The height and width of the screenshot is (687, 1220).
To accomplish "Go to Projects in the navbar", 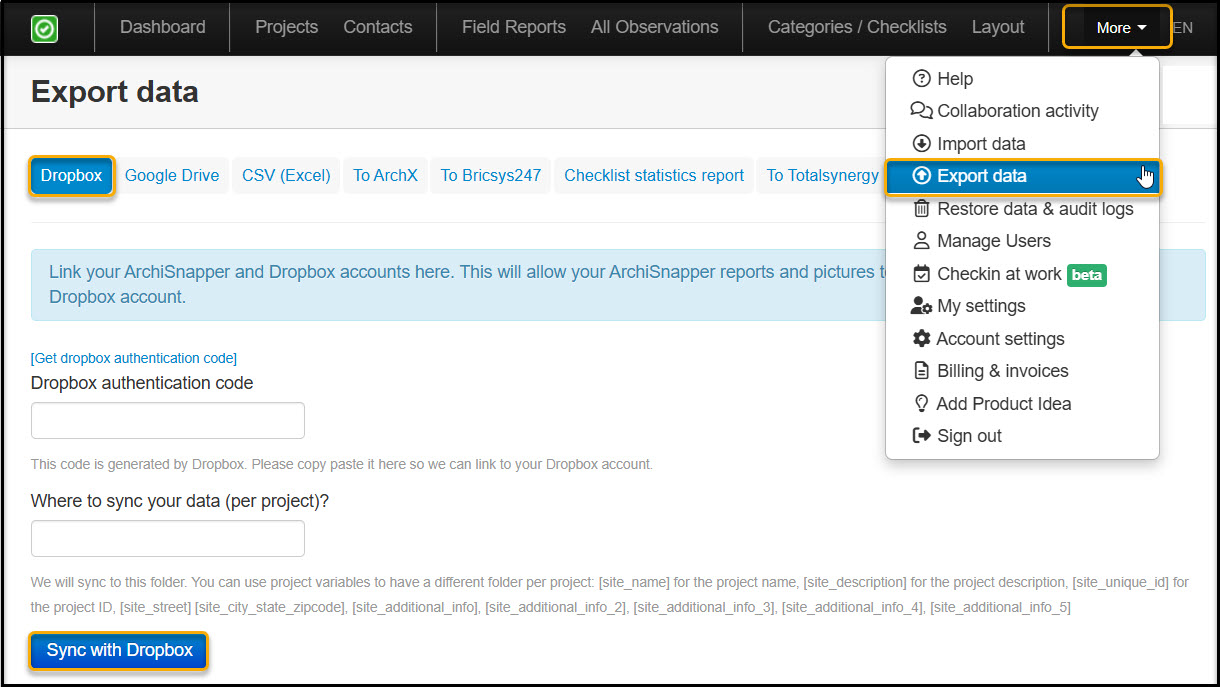I will point(286,27).
